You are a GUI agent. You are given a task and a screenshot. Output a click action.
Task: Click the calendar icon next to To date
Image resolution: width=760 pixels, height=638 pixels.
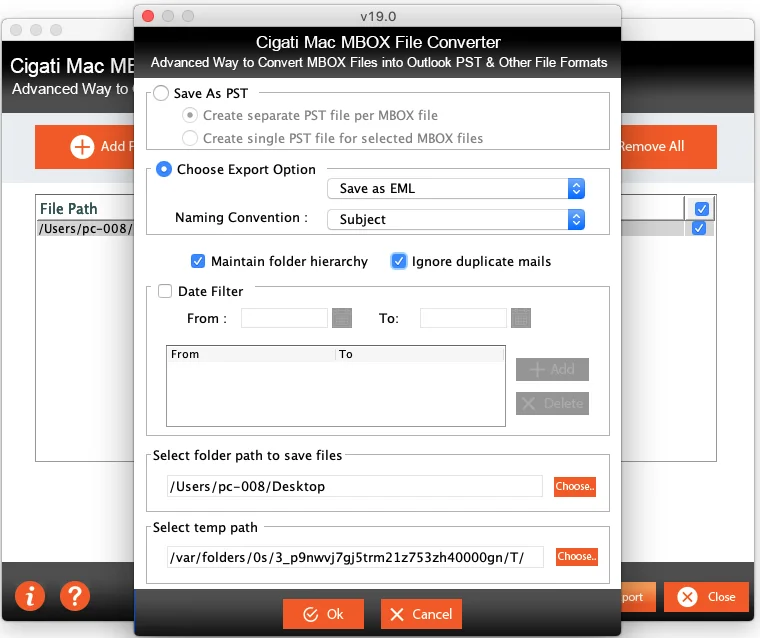click(x=521, y=318)
